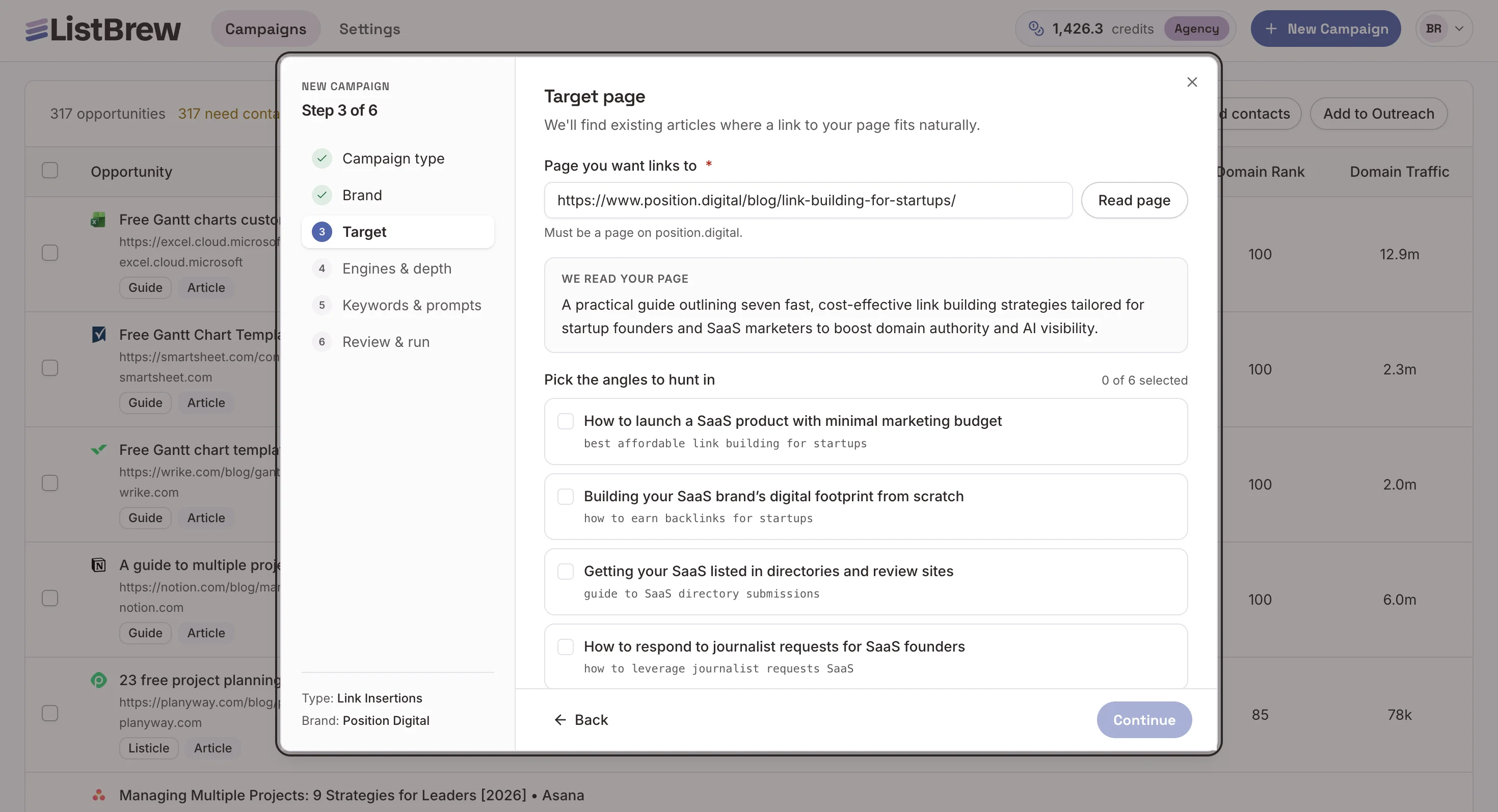Select 'Getting your SaaS listed in directories' checkbox
Screen dimensions: 1498x812
[x=565, y=572]
